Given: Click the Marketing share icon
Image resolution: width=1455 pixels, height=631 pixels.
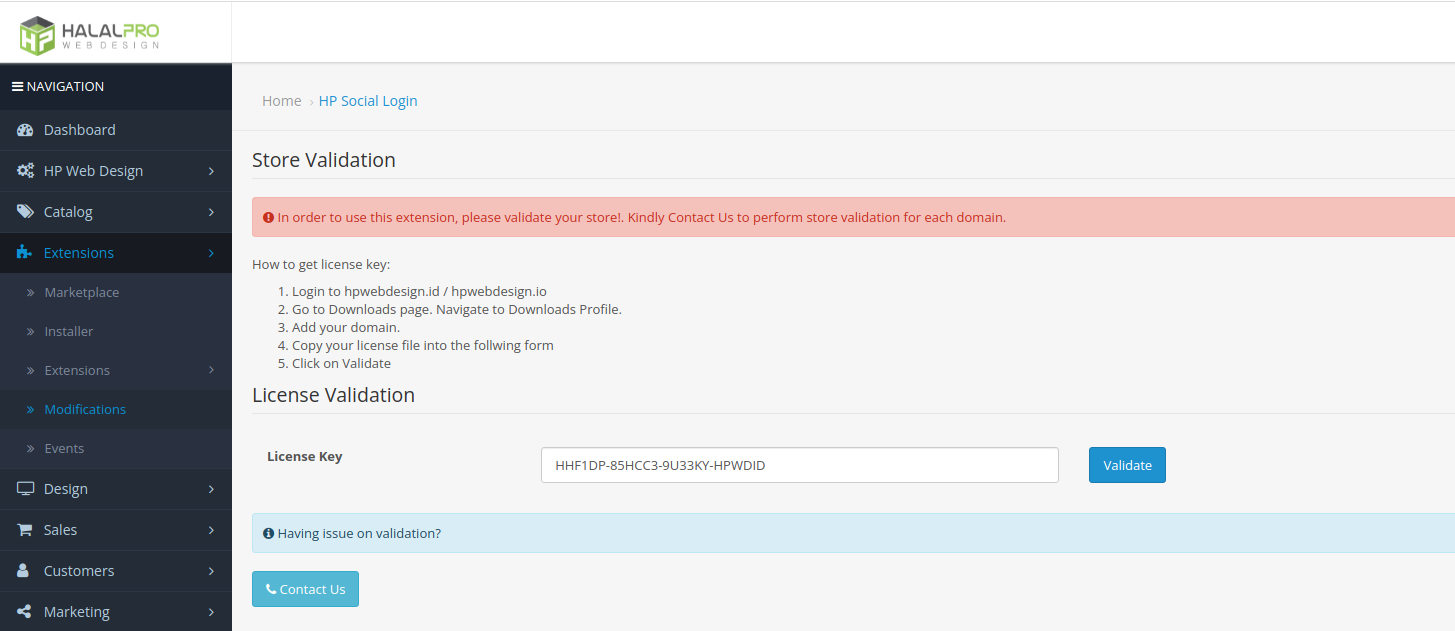Looking at the screenshot, I should [x=25, y=612].
